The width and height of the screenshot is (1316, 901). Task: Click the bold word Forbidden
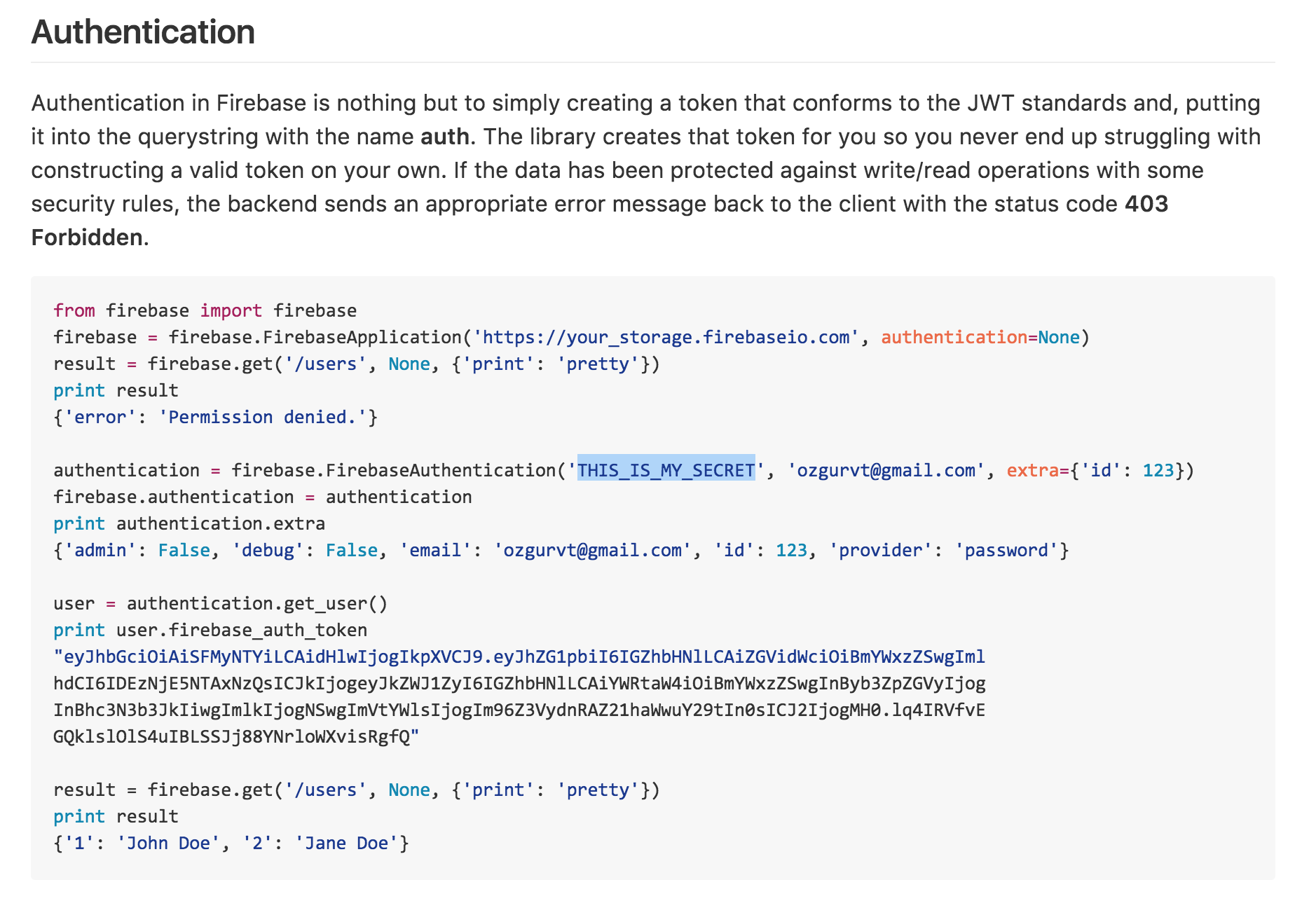88,238
